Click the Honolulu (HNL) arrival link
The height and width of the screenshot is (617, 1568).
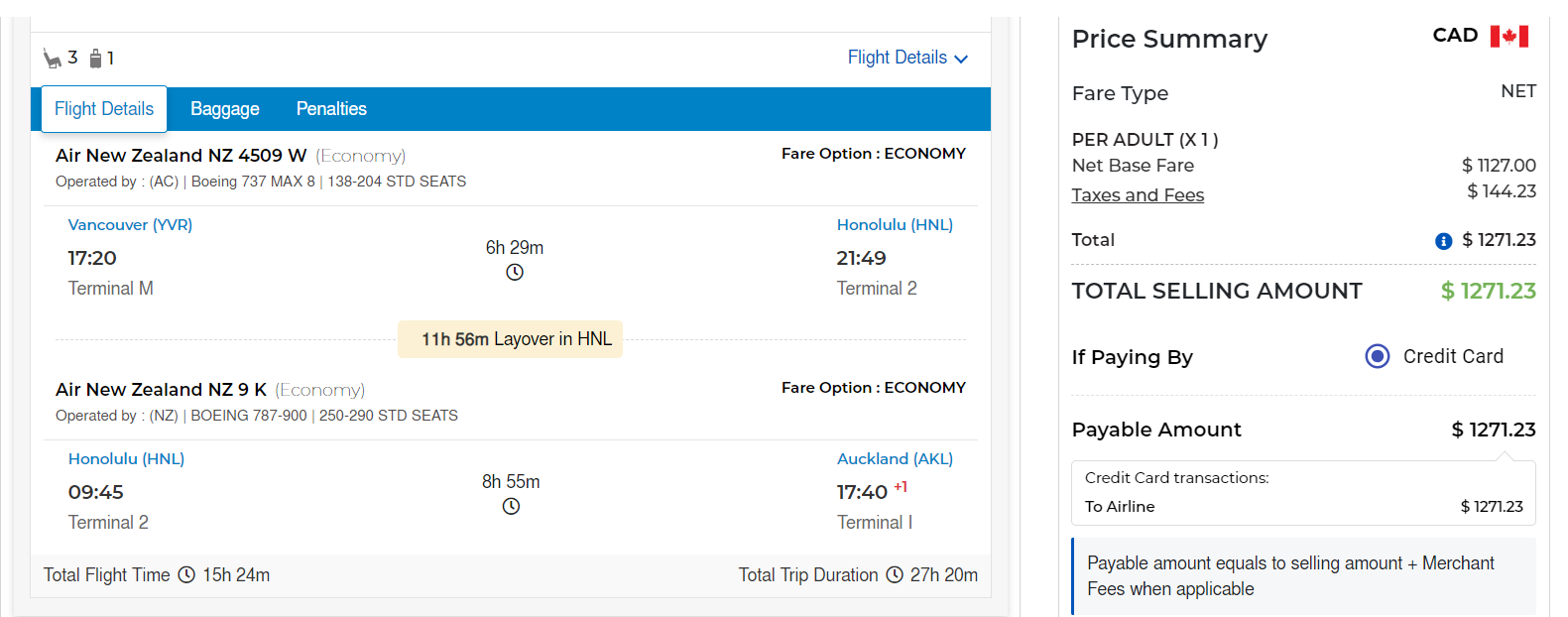[x=895, y=225]
